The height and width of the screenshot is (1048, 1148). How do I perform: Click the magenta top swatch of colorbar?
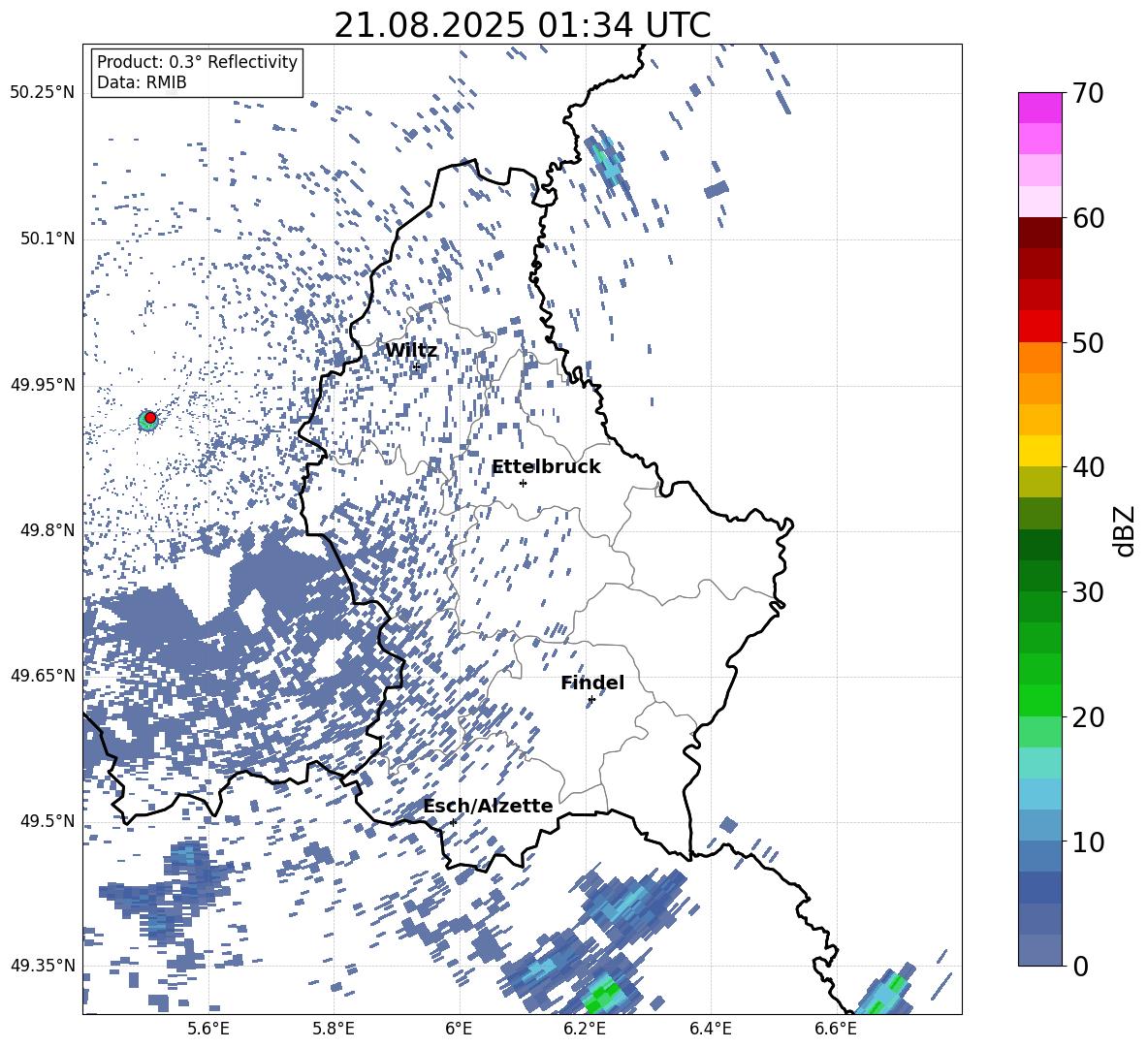coord(1039,109)
